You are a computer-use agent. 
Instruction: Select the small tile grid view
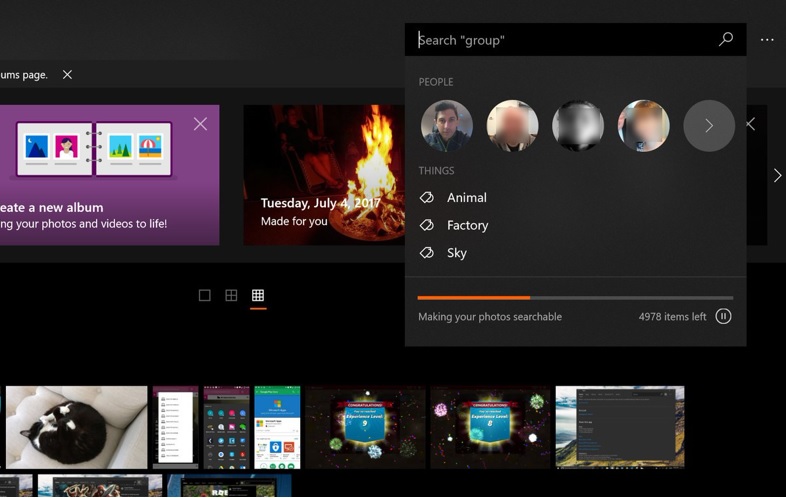[258, 296]
